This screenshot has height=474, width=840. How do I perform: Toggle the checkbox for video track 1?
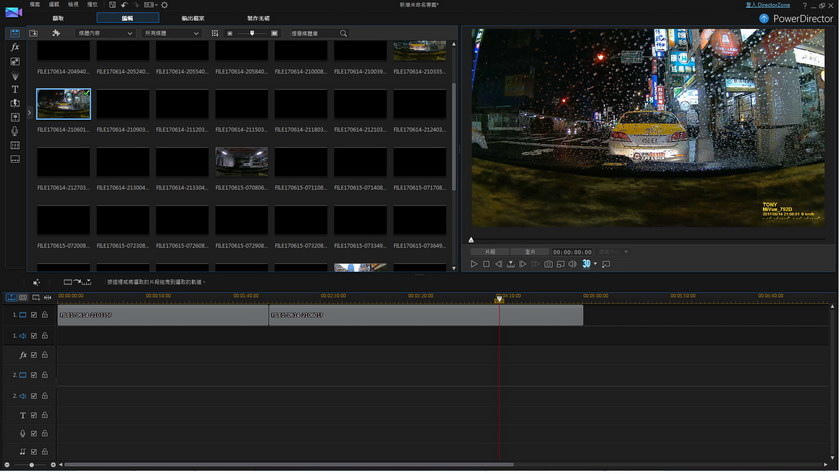pos(34,315)
